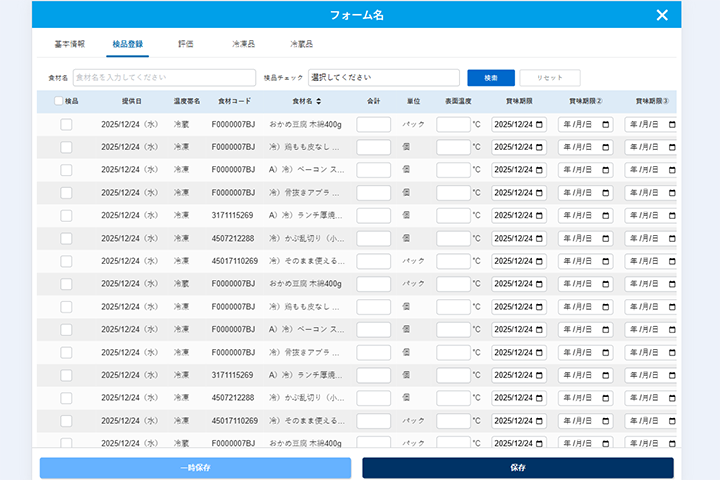Check 検品 box for first 4507212288 row
720x480 pixels.
click(66, 238)
